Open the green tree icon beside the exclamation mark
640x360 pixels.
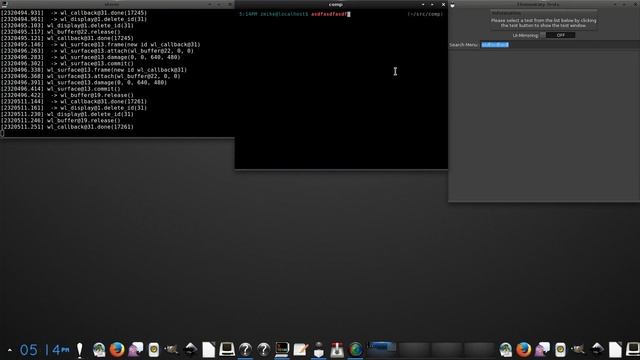click(x=99, y=350)
